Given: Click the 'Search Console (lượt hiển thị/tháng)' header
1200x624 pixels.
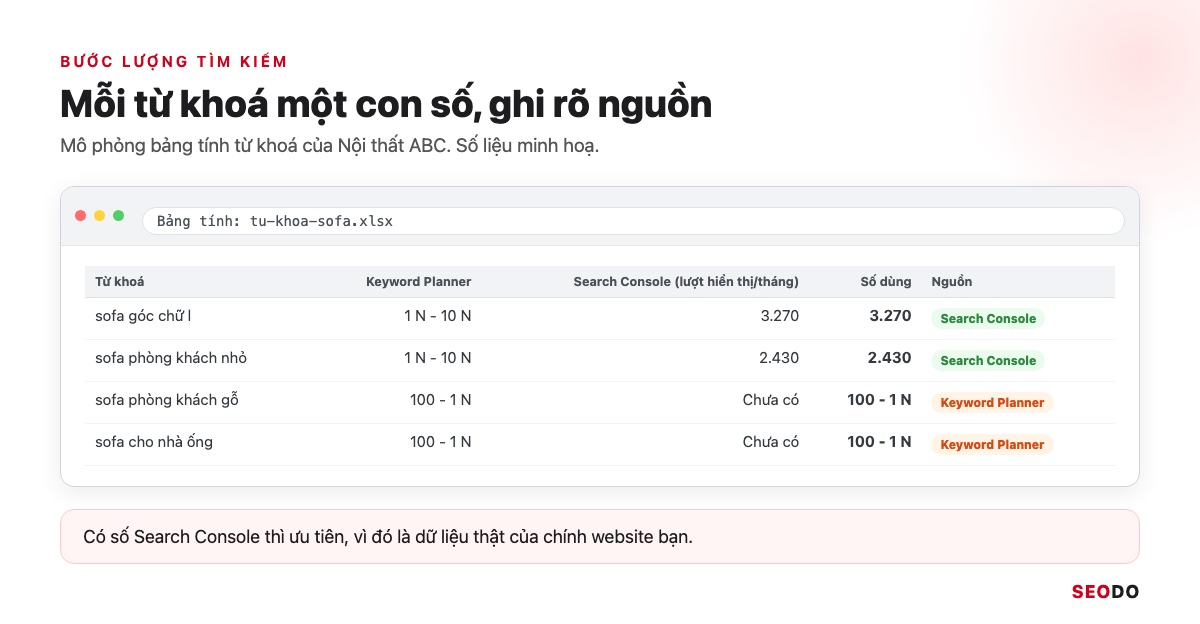Looking at the screenshot, I should click(x=686, y=282).
